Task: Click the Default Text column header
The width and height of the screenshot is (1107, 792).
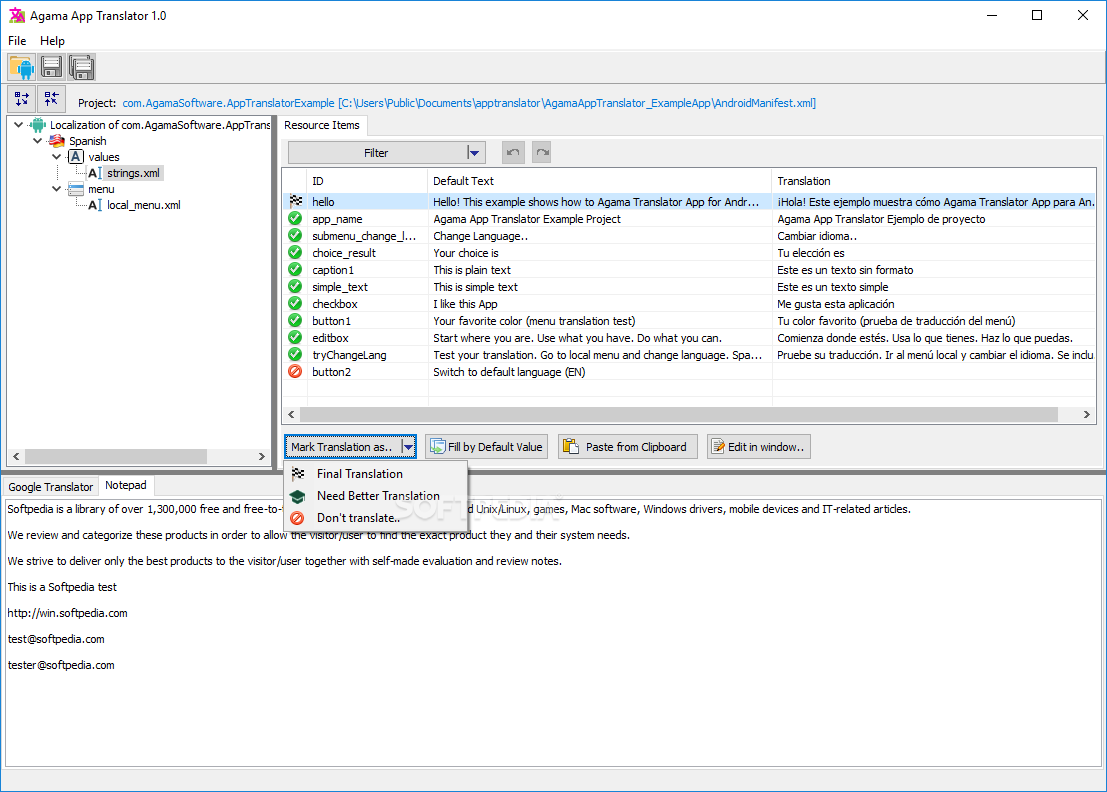Action: click(599, 181)
